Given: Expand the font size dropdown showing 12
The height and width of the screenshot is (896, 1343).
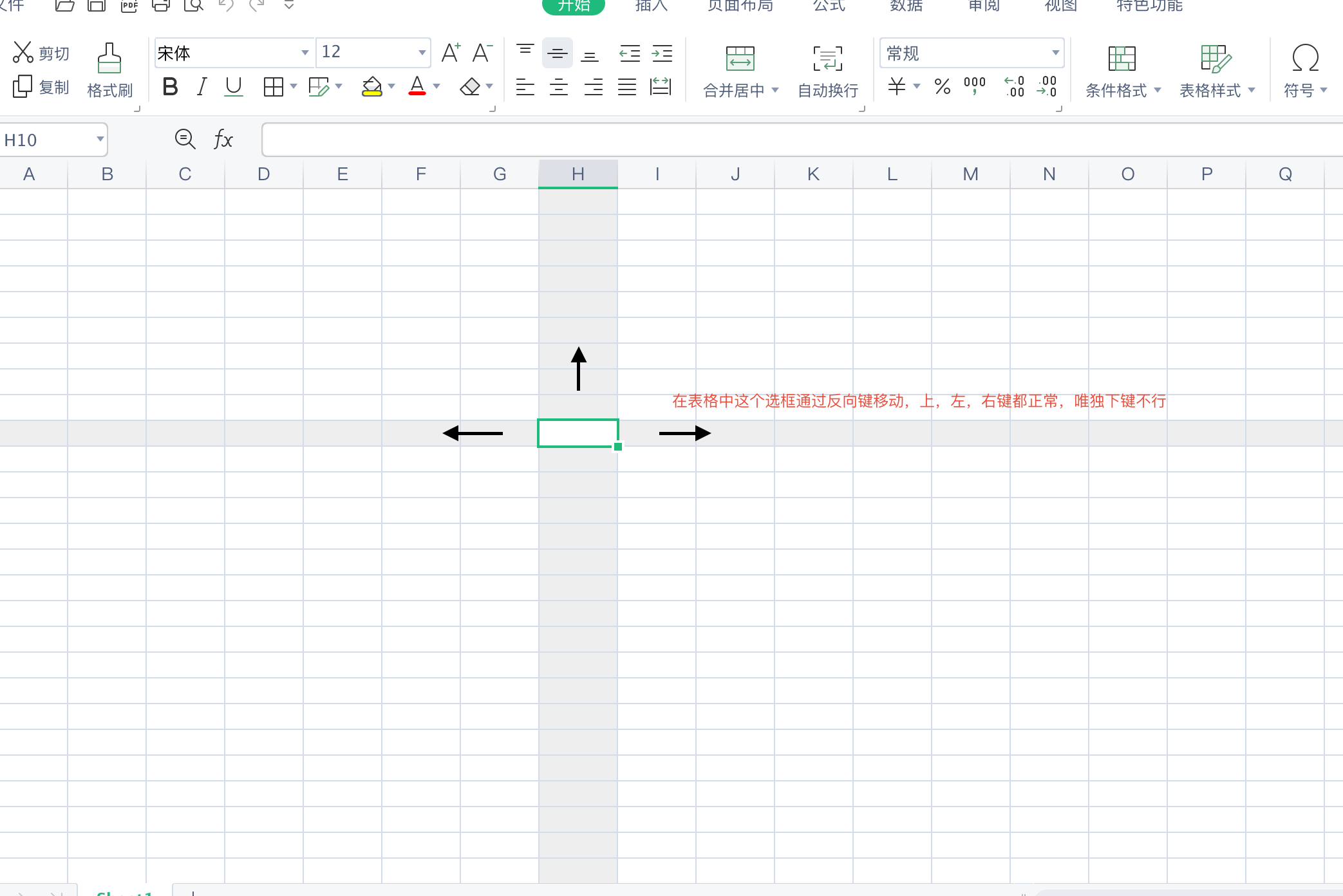Looking at the screenshot, I should [x=422, y=53].
